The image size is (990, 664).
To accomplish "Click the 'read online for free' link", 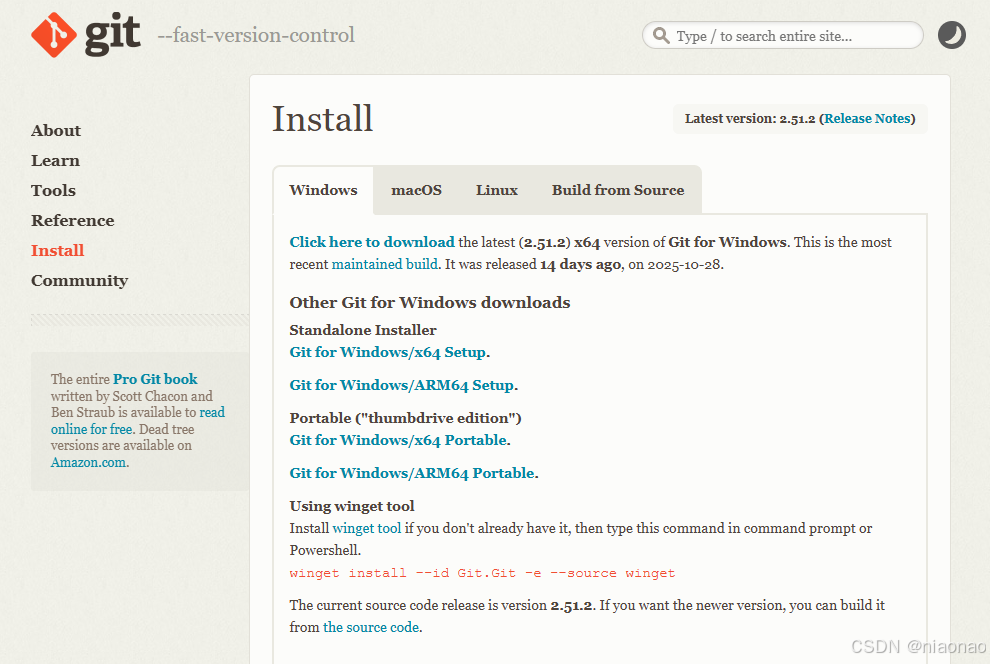I will [138, 421].
